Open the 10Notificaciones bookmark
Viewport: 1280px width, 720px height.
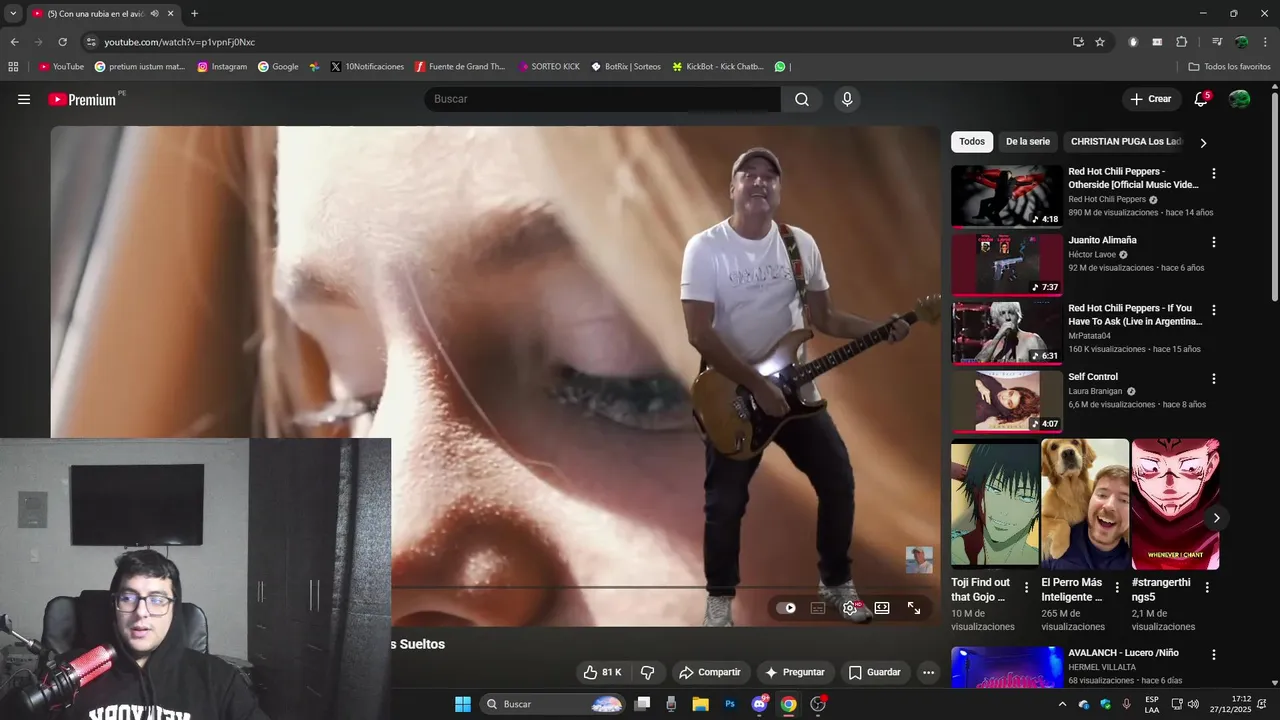coord(367,67)
